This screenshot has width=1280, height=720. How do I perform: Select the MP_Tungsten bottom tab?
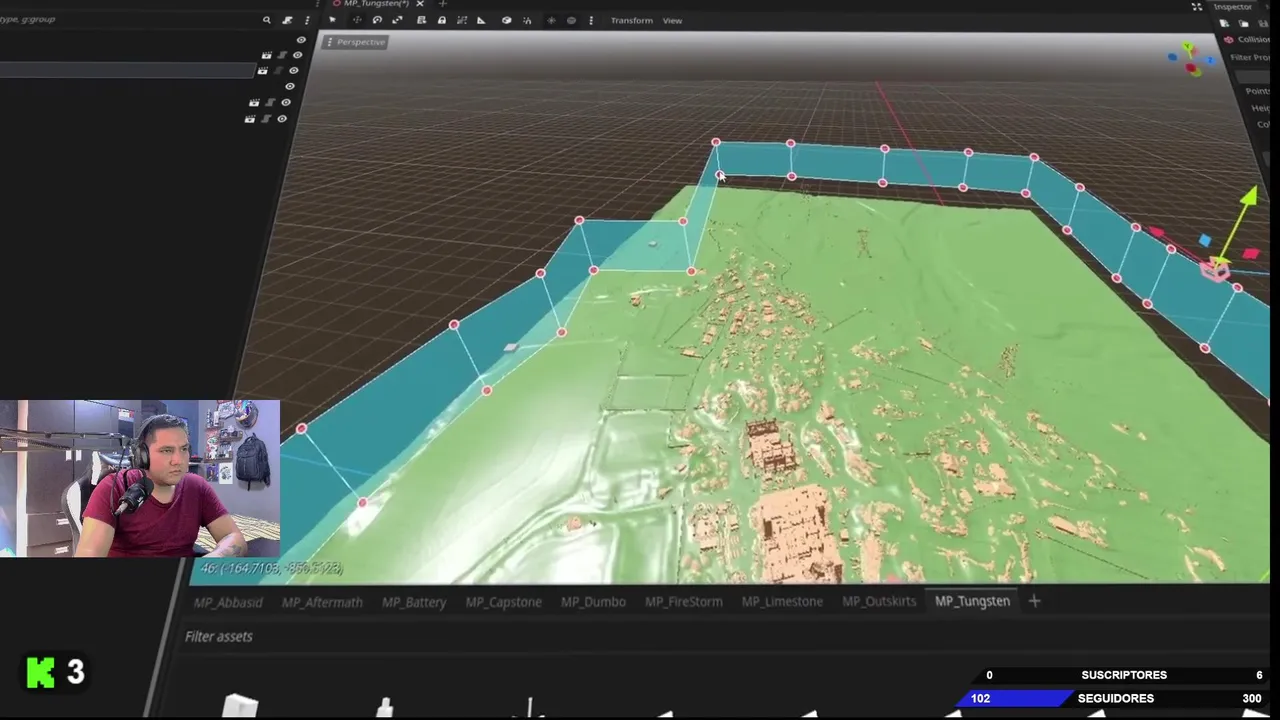point(972,601)
